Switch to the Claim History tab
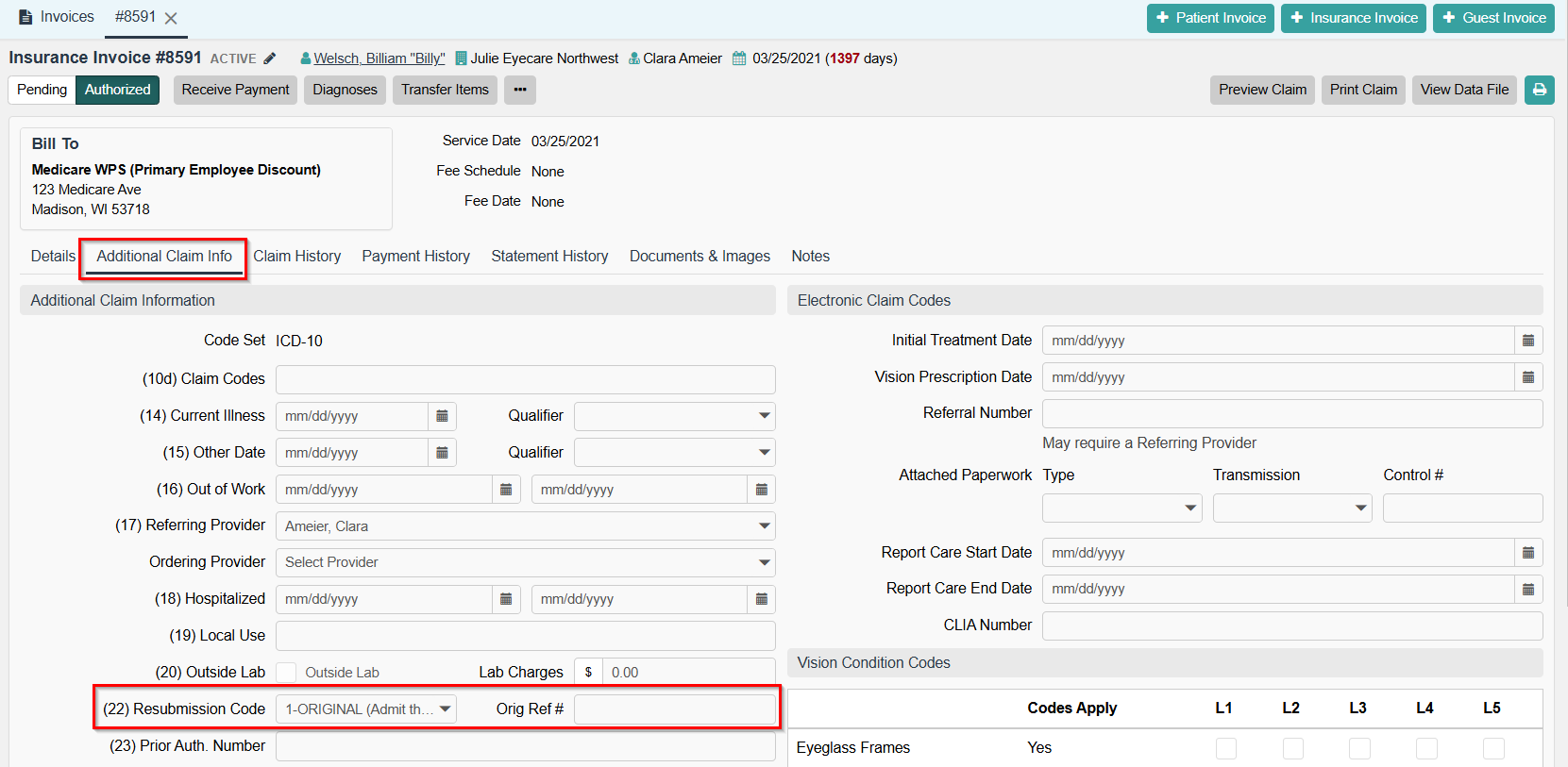Viewport: 1568px width, 767px height. click(x=296, y=257)
